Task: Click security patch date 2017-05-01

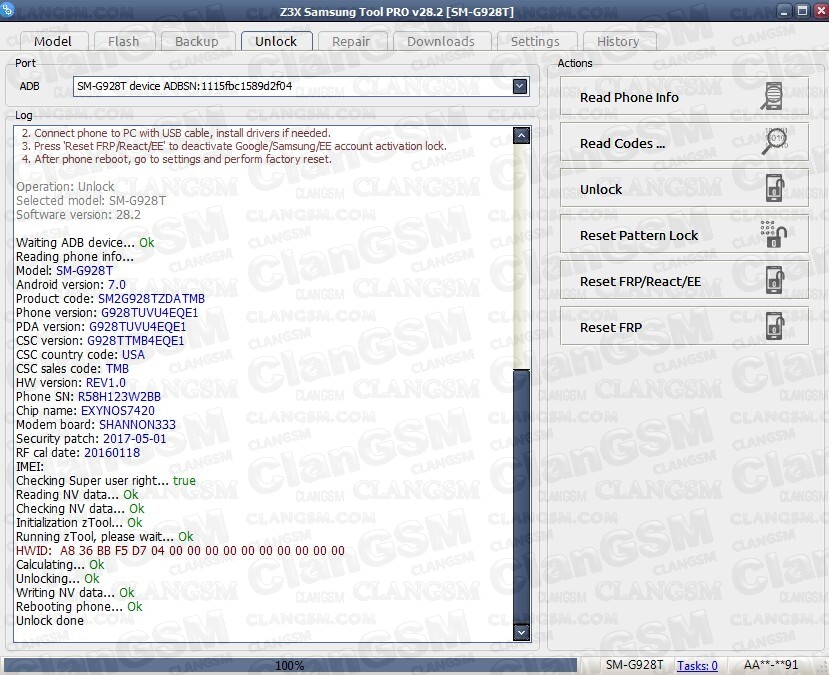Action: 134,439
